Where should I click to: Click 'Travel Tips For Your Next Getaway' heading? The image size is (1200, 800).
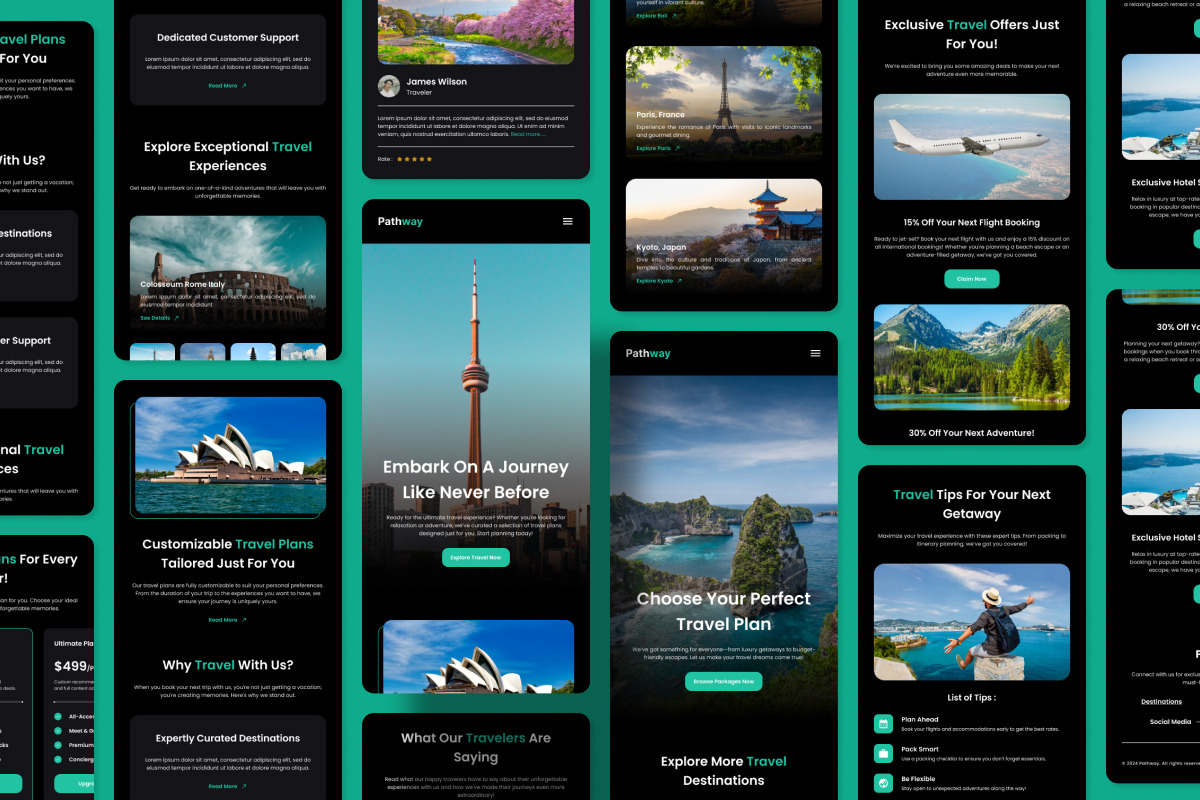972,504
